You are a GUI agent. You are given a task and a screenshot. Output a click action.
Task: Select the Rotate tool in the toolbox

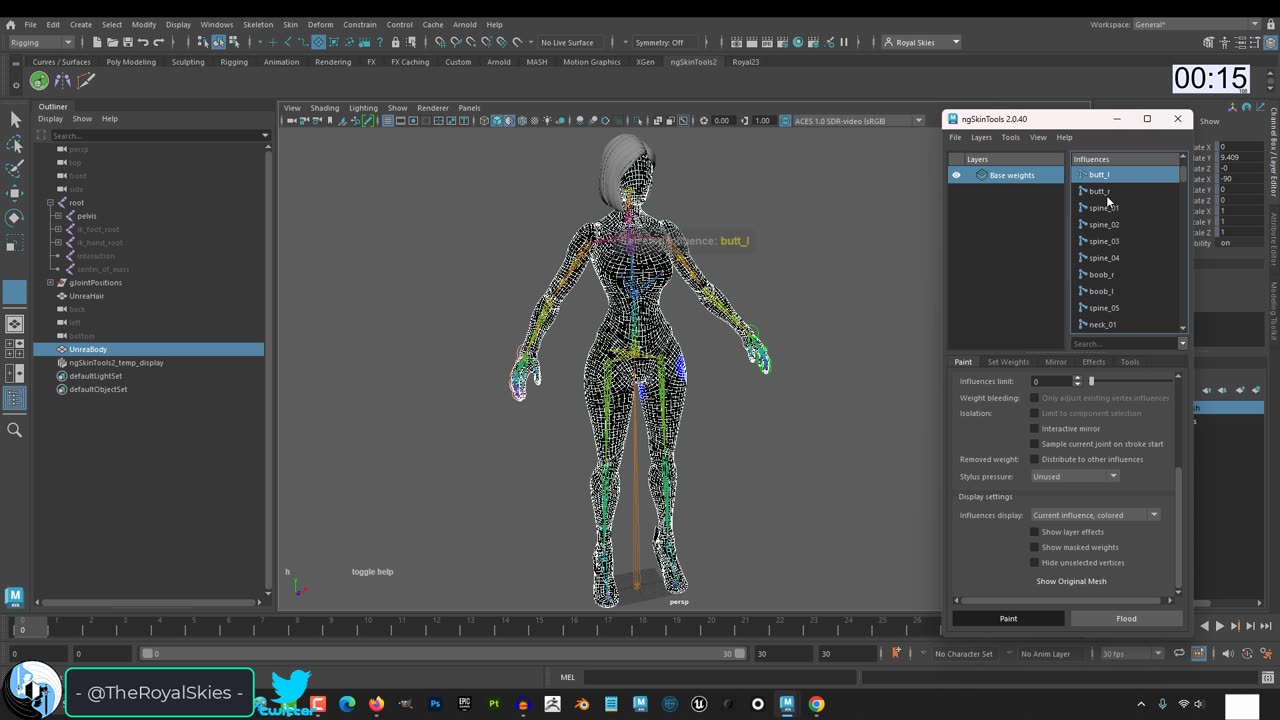point(15,217)
